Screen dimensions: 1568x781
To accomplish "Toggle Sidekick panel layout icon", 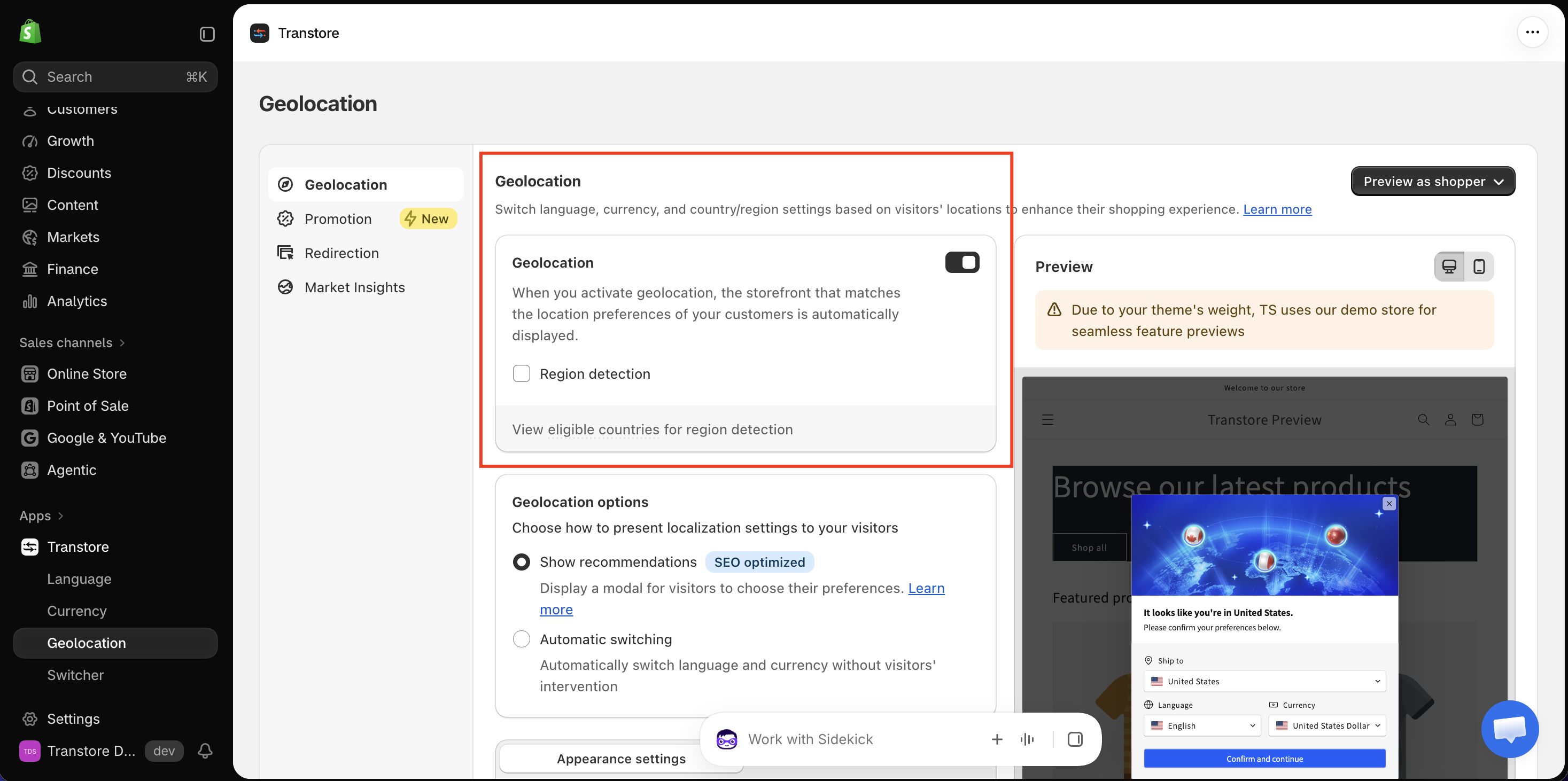I will pos(1075,739).
